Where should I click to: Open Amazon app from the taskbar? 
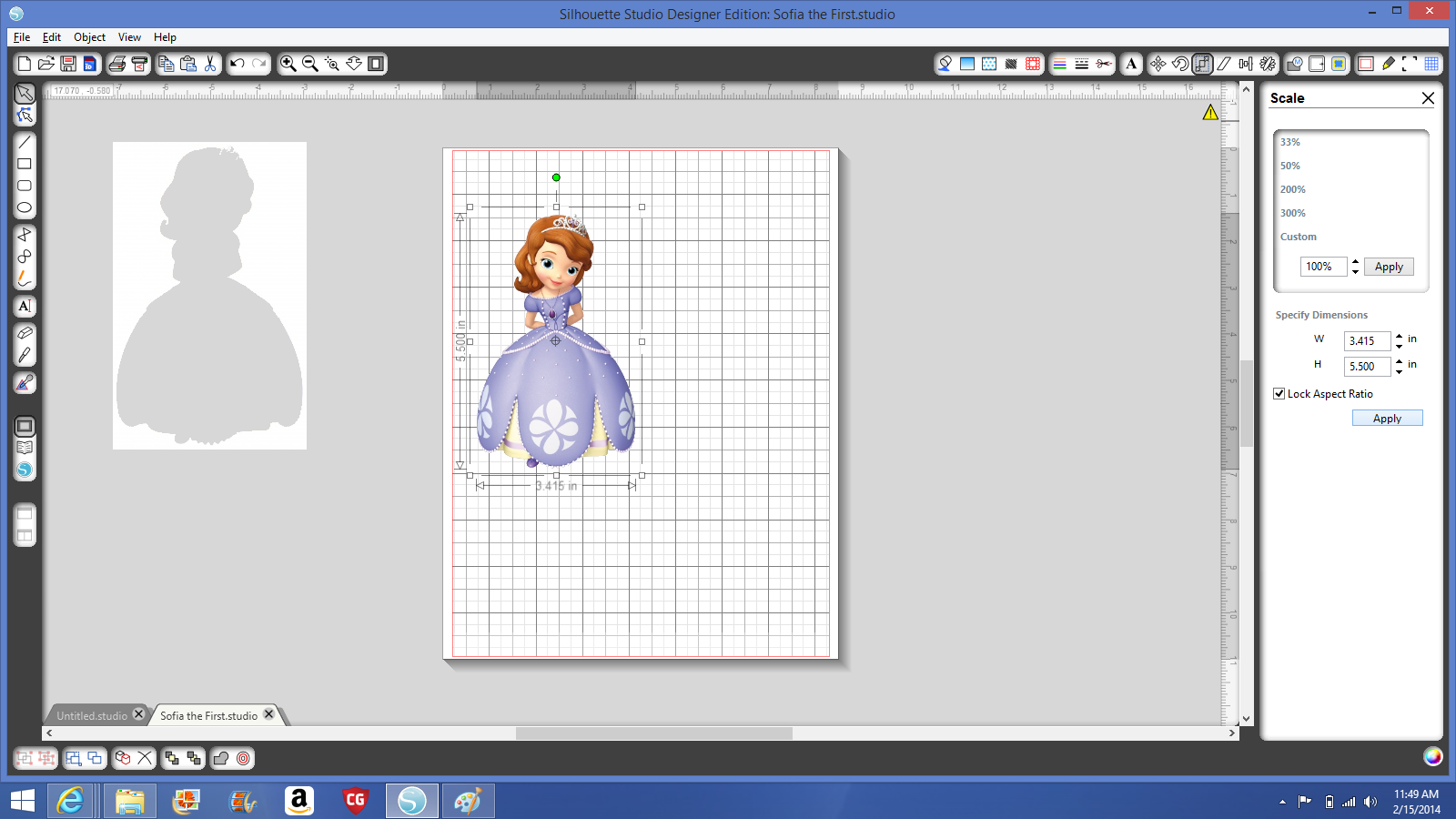tap(298, 801)
